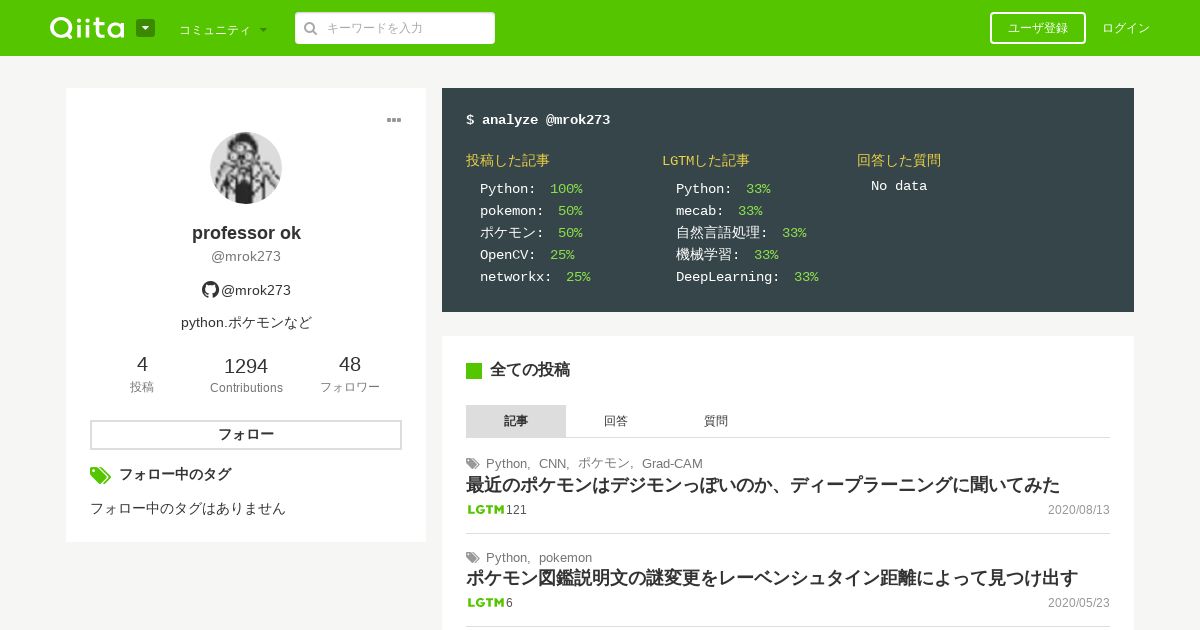Open GitHub icon link for @mrok273
Image resolution: width=1200 pixels, height=630 pixels.
tap(210, 290)
